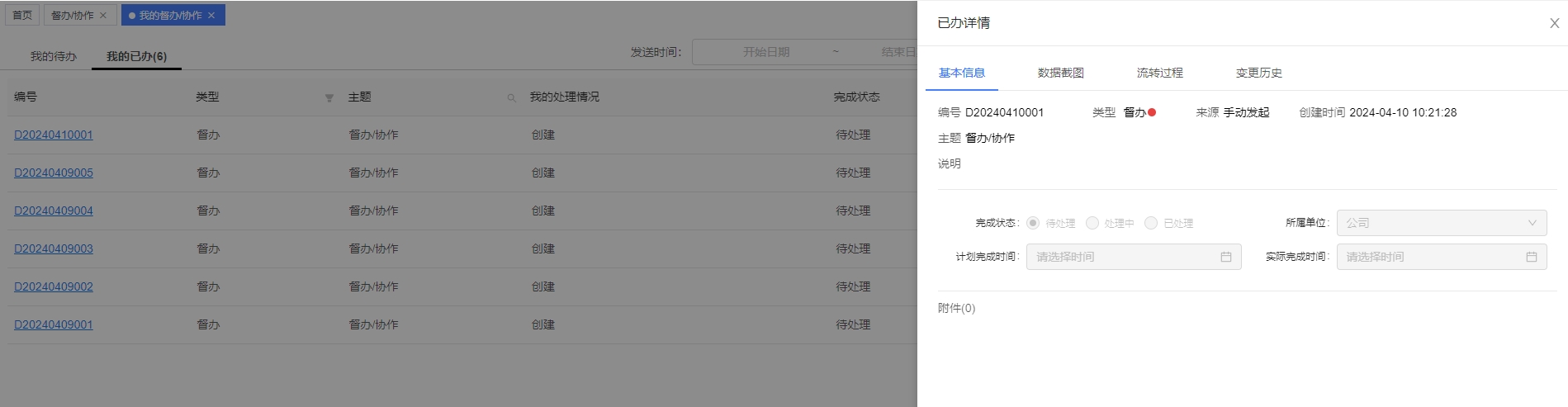This screenshot has width=1568, height=407.
Task: Close the 已办详情 detail panel
Action: pos(1554,23)
